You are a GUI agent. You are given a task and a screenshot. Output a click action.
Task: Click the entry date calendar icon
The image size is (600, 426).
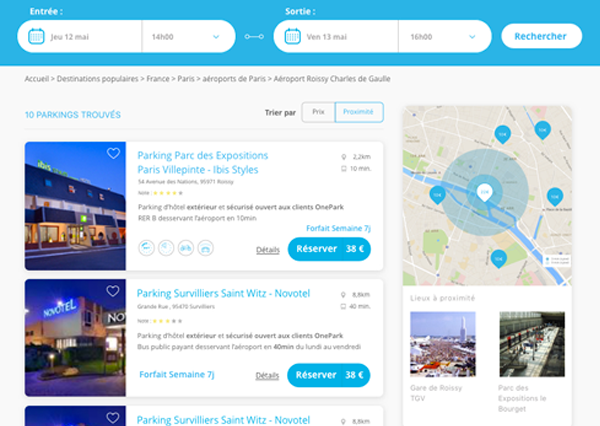pyautogui.click(x=36, y=37)
